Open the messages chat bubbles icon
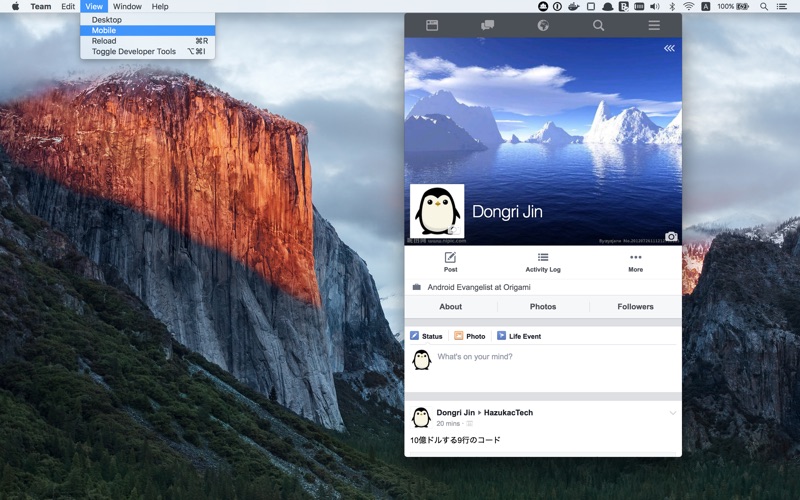Viewport: 800px width, 500px height. click(487, 26)
